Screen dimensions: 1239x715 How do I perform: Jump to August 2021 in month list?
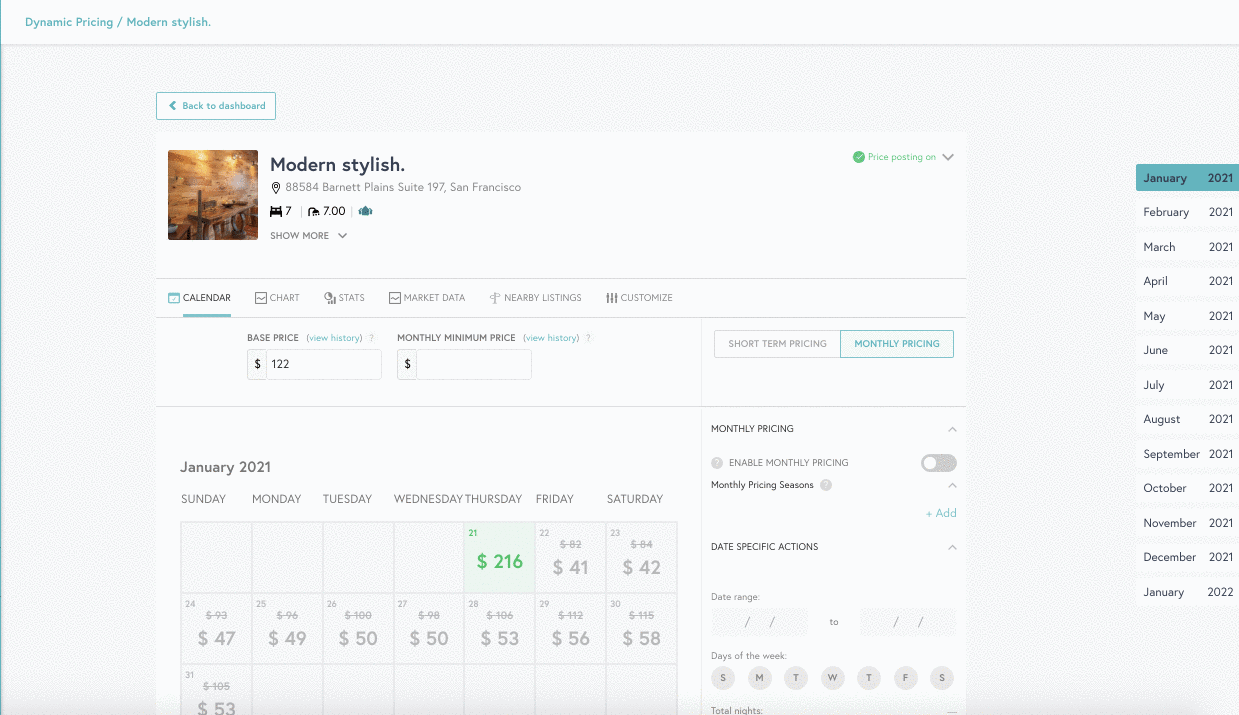point(1187,419)
